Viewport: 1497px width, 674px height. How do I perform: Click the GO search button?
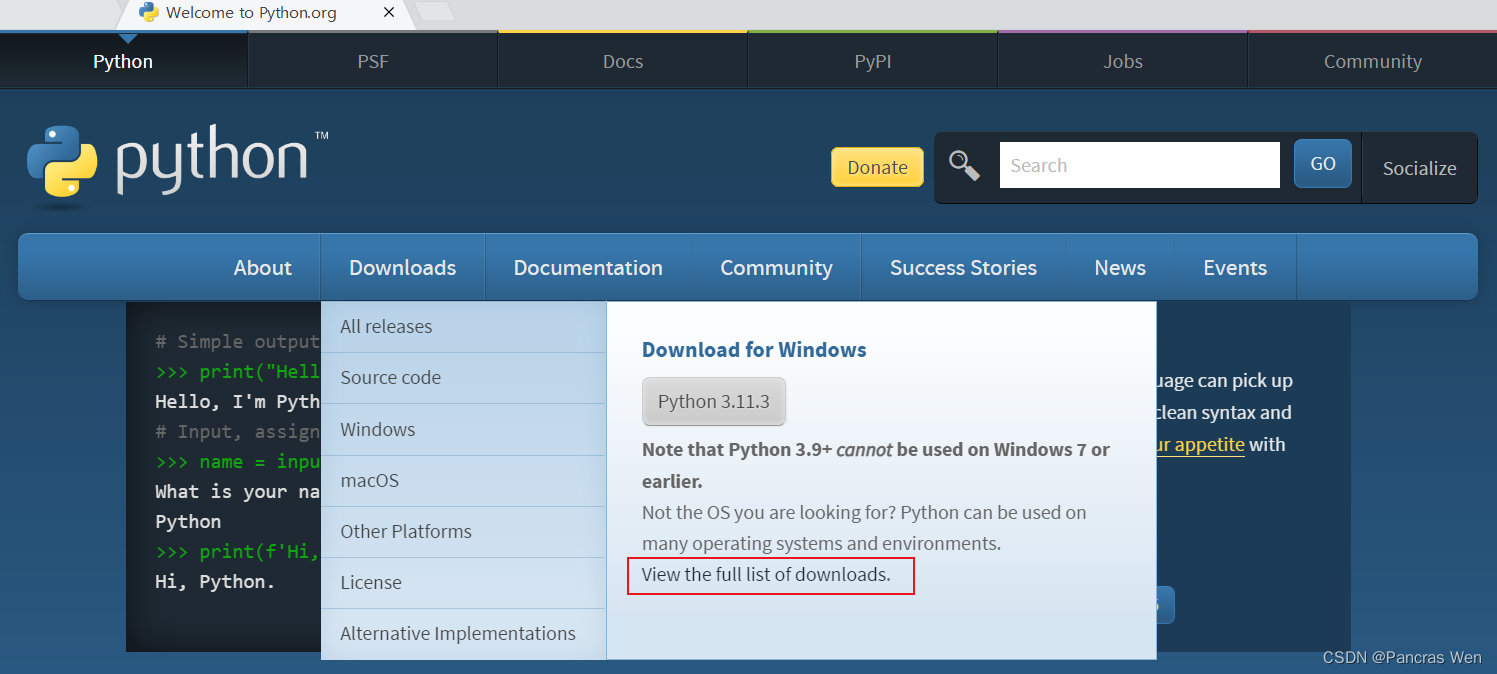1323,164
